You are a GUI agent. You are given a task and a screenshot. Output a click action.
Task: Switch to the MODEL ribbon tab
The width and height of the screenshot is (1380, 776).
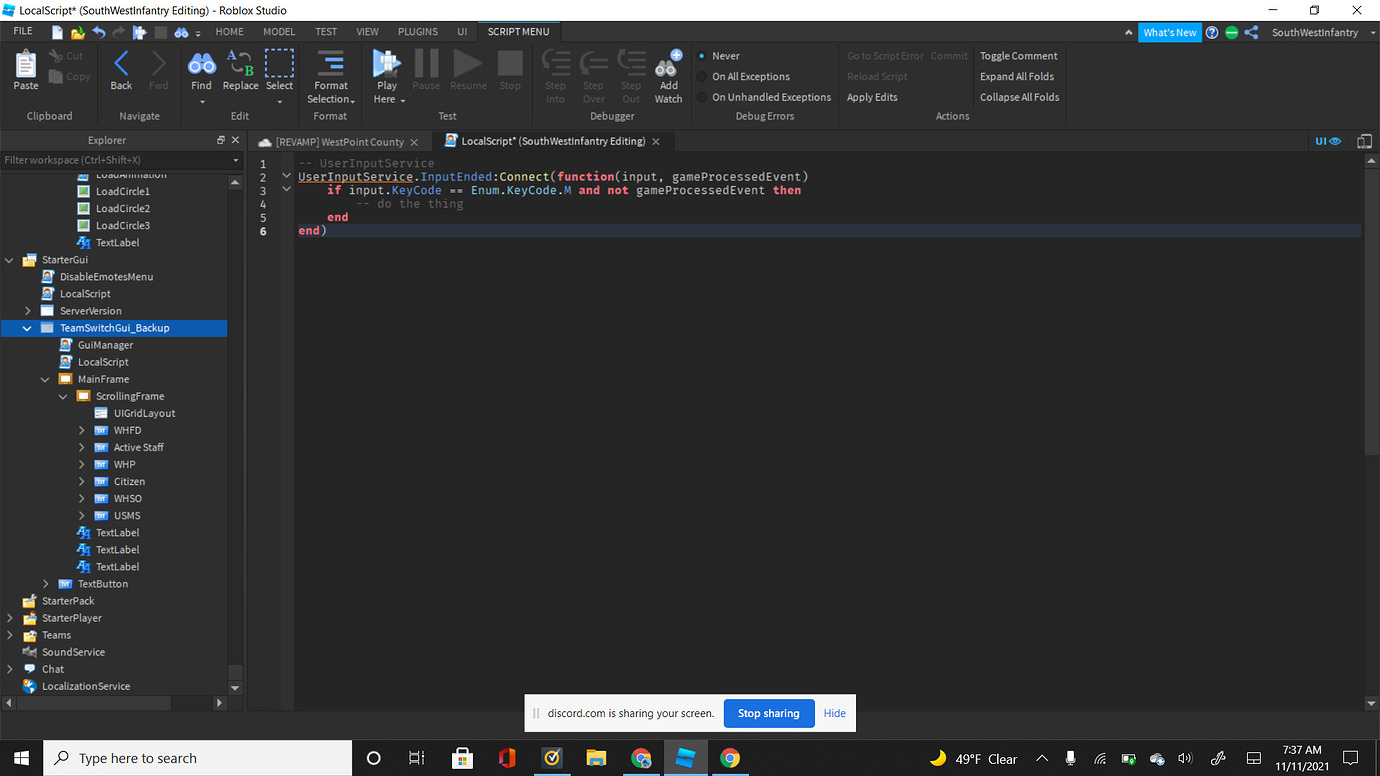[279, 31]
